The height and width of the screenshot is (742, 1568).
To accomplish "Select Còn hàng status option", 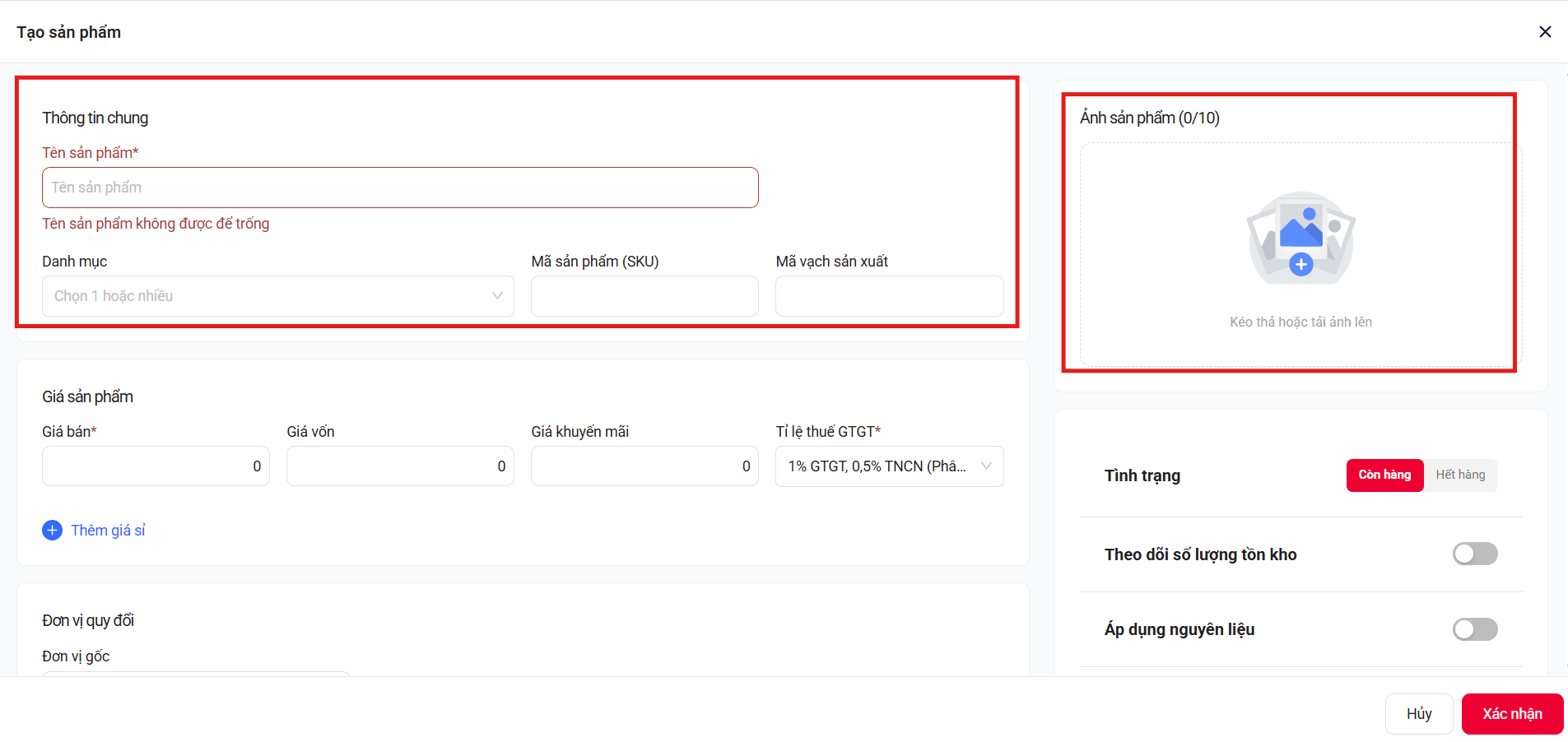I will [1384, 475].
